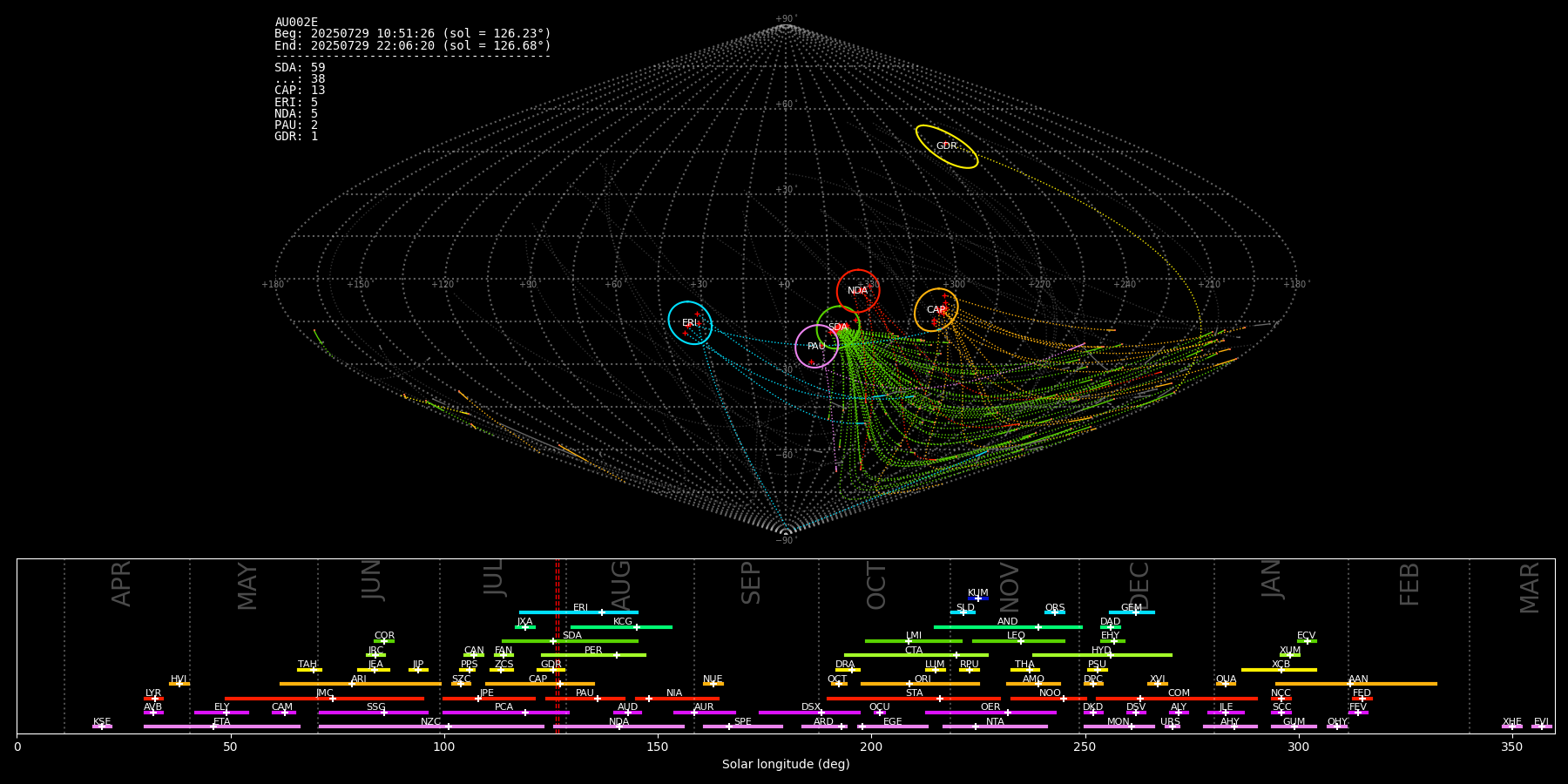Click the JMC shower bar in timeline
1568x784 pixels.
pyautogui.click(x=325, y=698)
